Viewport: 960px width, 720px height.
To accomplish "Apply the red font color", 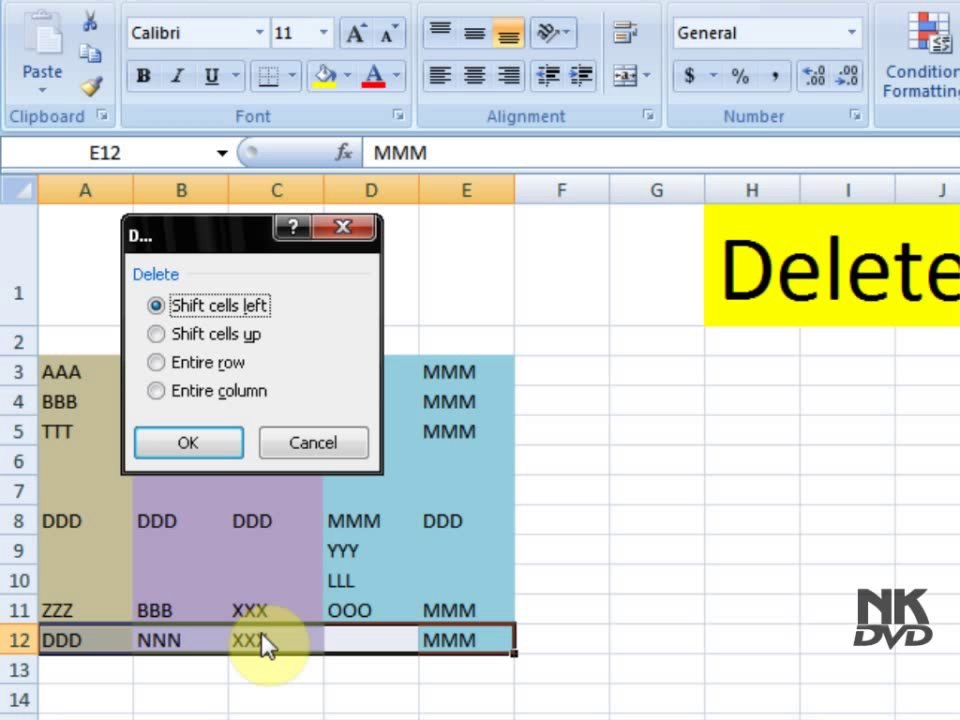I will (373, 76).
